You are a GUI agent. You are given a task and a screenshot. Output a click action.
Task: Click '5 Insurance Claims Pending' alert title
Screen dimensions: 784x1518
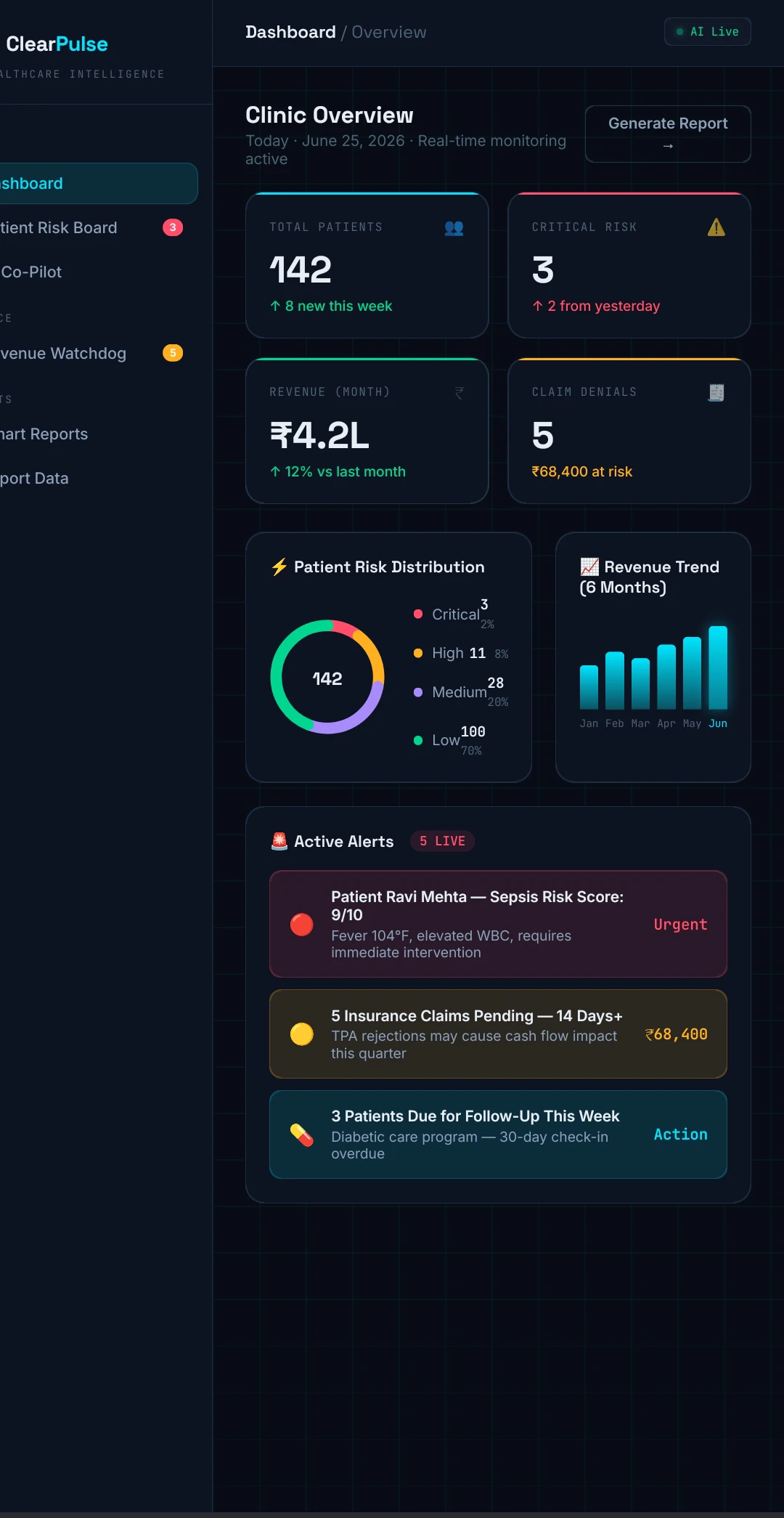click(477, 1015)
